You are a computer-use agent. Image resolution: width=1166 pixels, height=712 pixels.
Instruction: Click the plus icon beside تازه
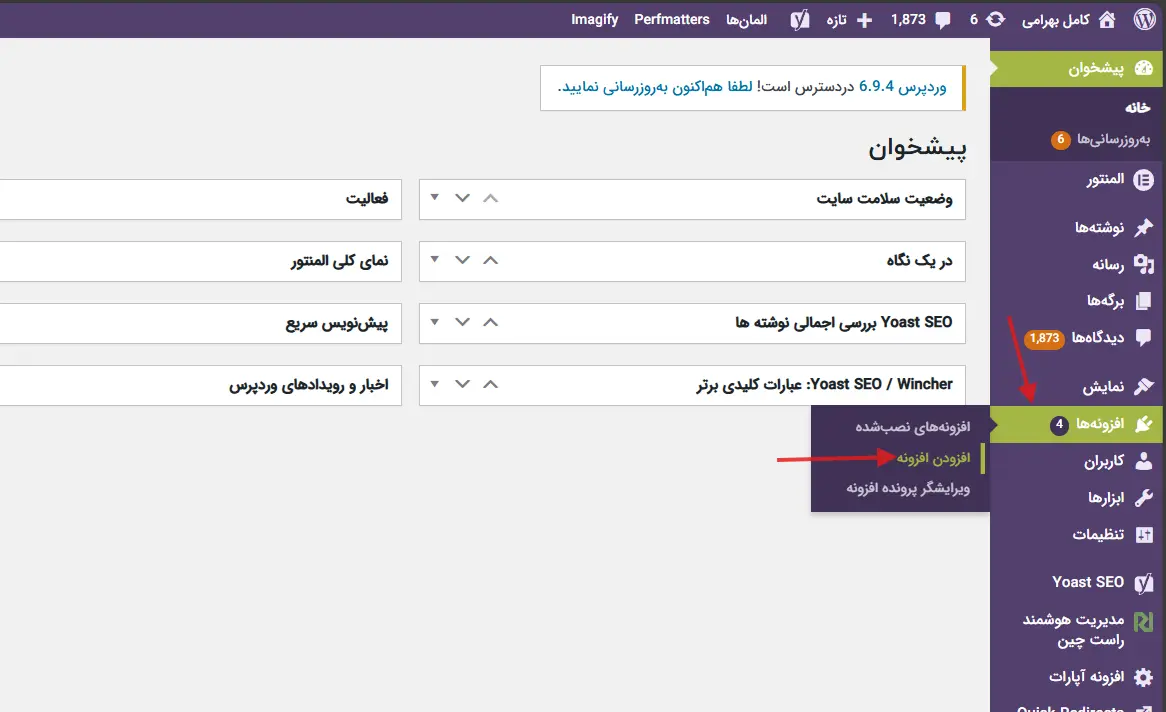click(x=864, y=21)
